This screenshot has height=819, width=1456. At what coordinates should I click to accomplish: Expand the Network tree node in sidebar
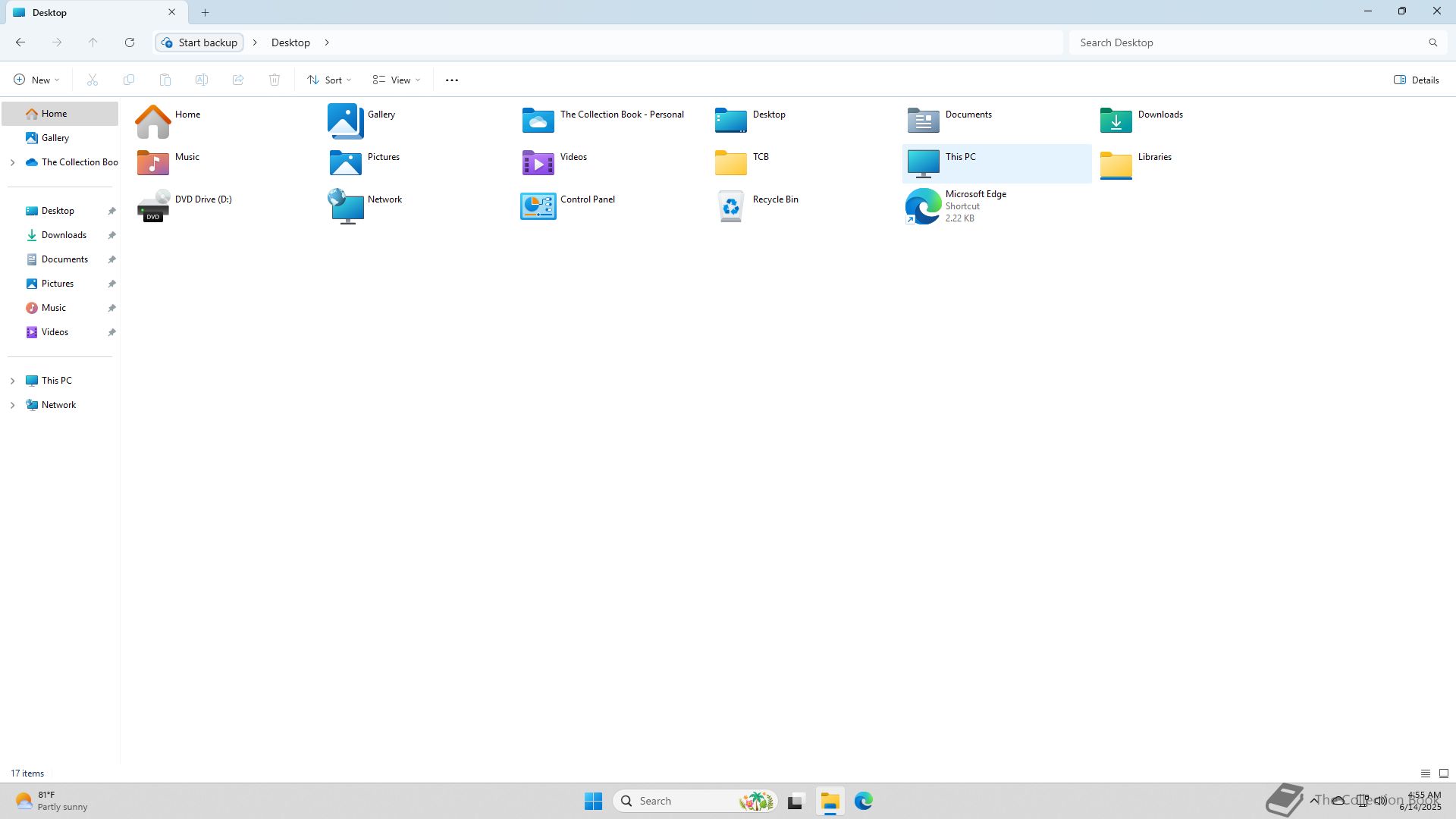[12, 405]
